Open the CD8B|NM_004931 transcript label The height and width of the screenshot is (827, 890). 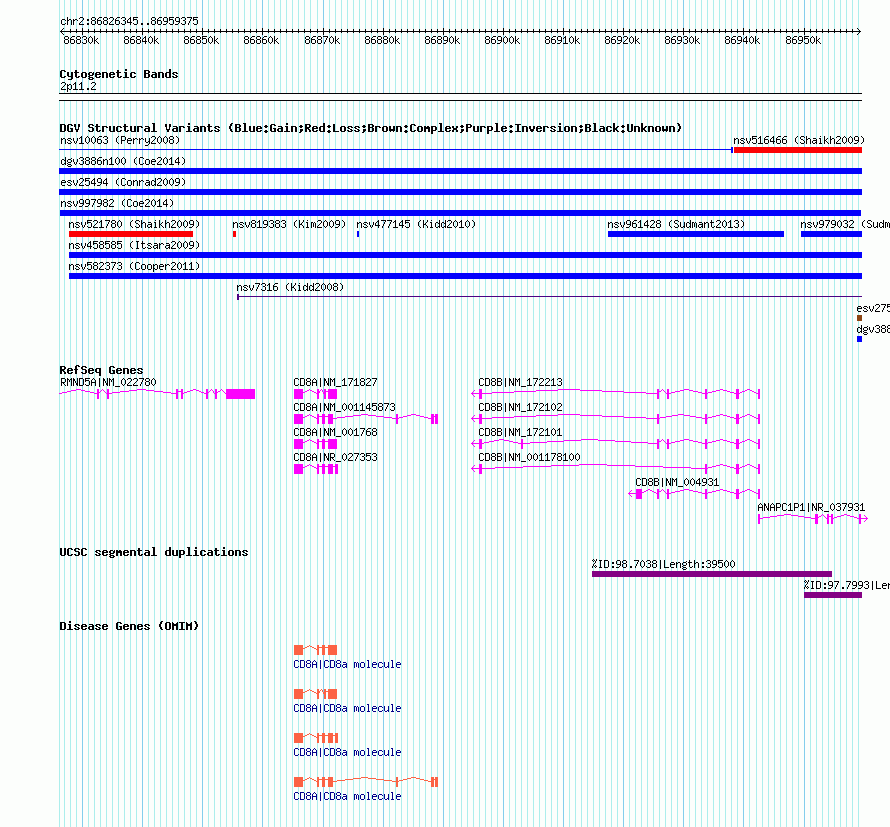[677, 482]
